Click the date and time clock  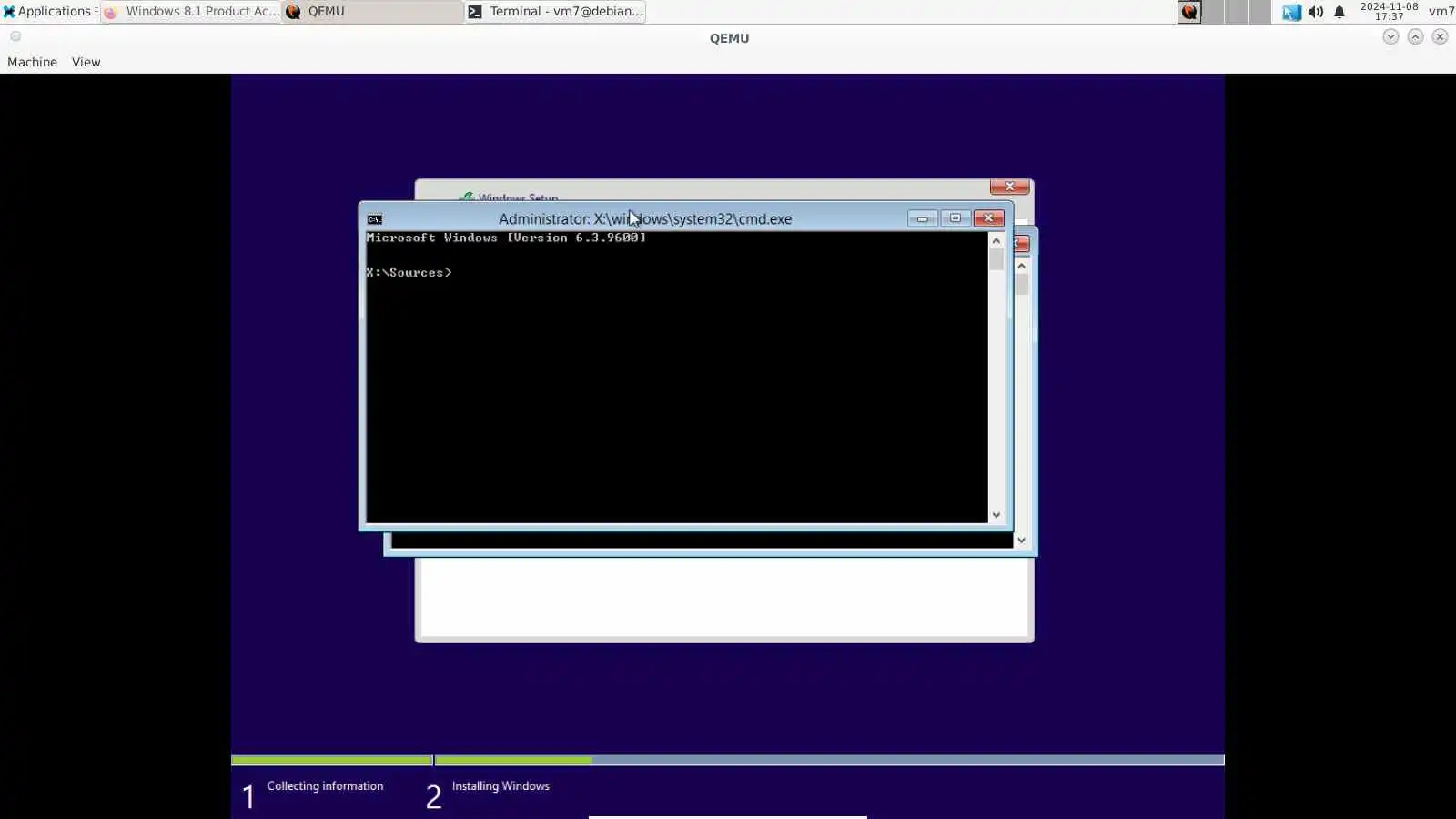[1389, 12]
